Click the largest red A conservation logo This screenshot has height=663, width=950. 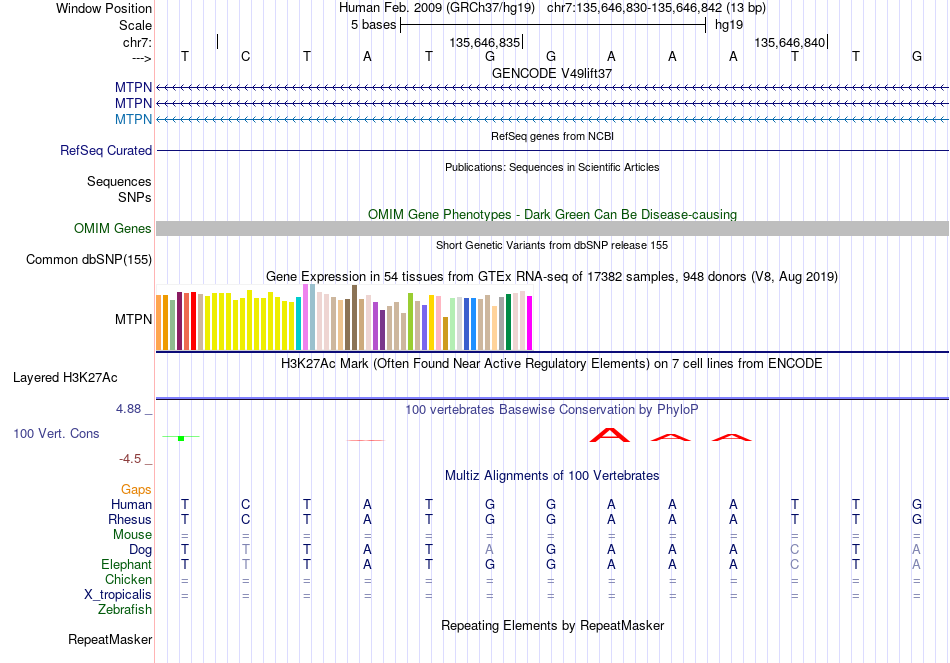tap(610, 435)
